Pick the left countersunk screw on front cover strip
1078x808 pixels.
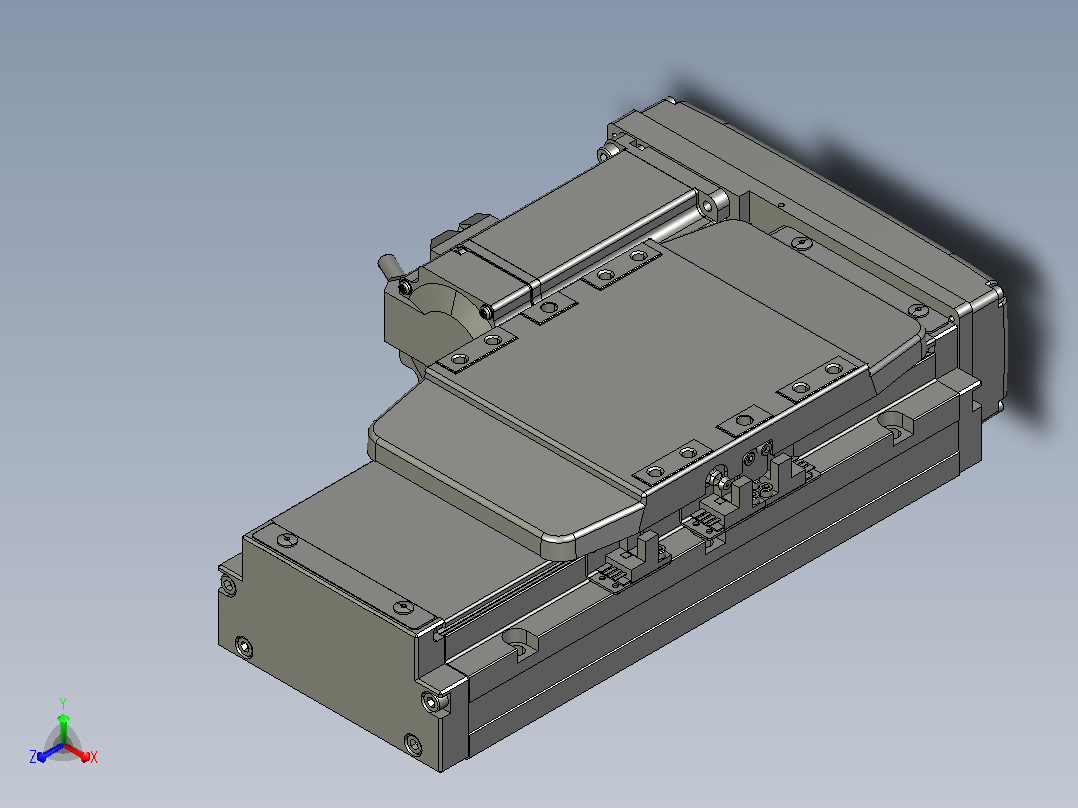(287, 539)
